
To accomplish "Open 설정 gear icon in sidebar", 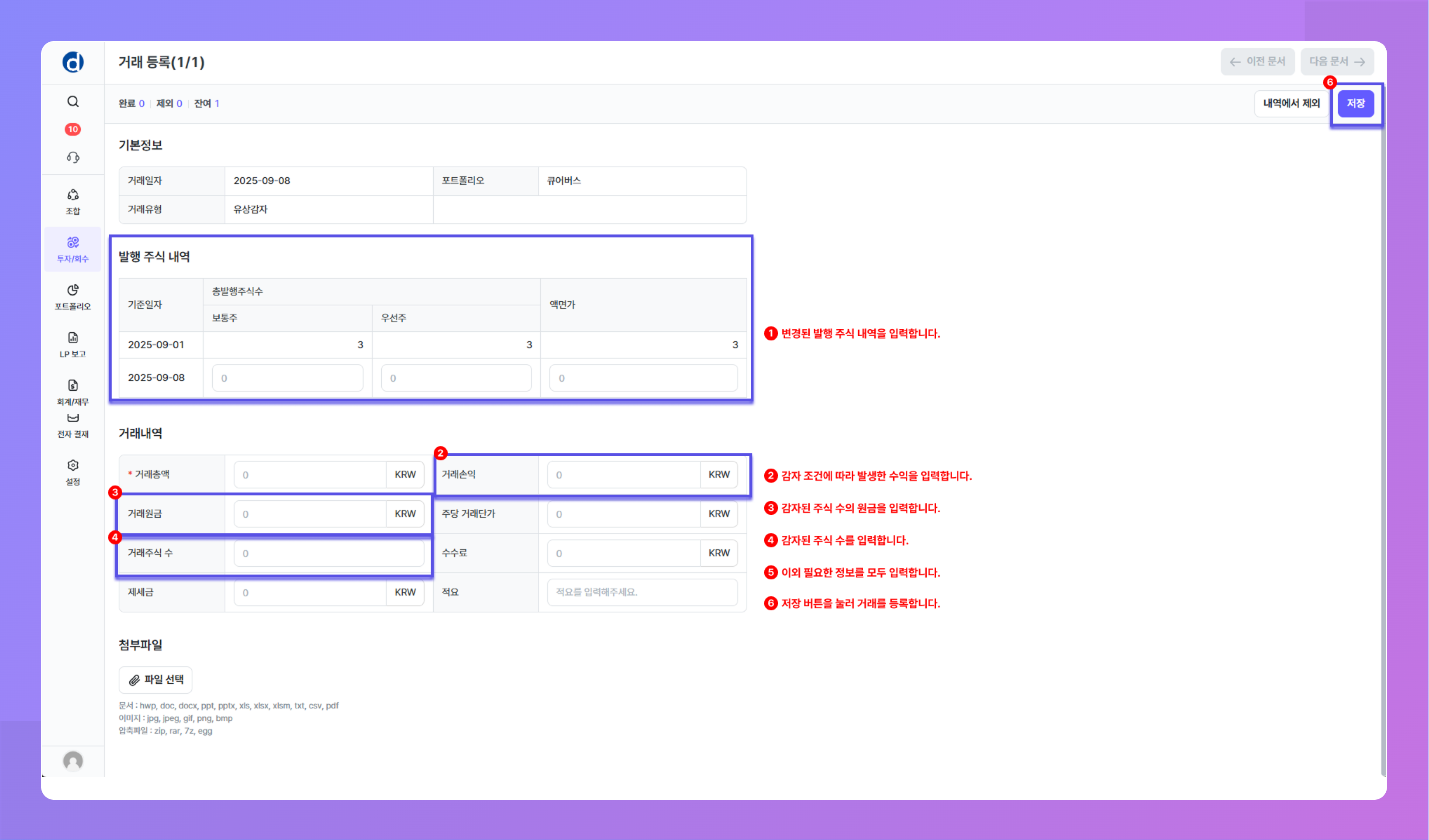I will (72, 472).
